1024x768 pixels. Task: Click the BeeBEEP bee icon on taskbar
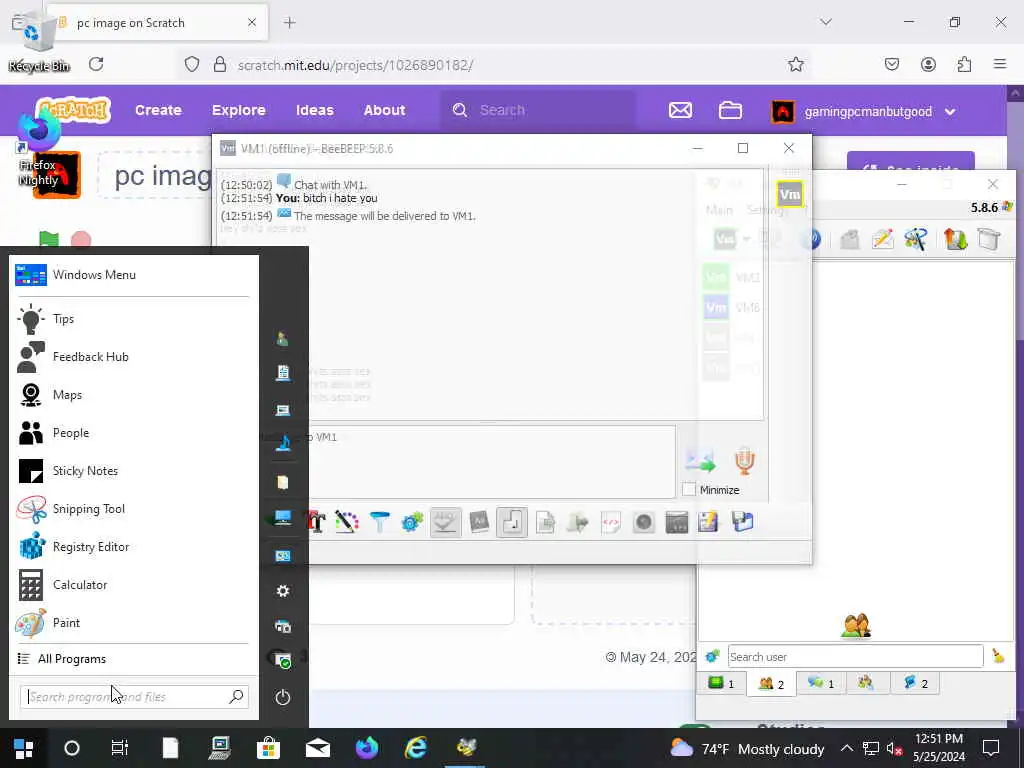466,748
